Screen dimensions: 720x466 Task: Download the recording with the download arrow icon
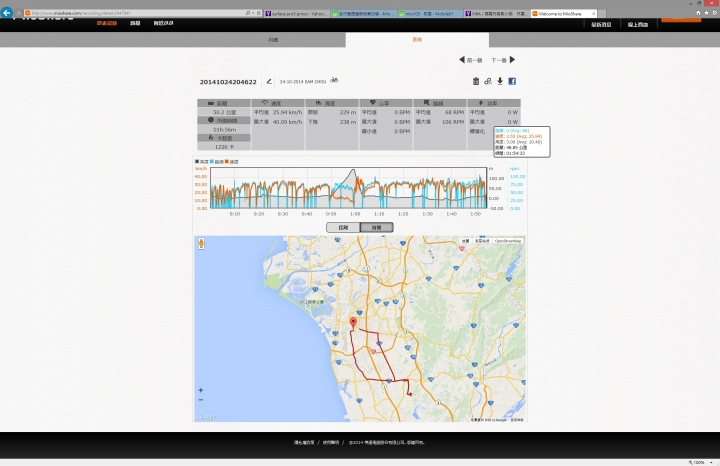click(500, 81)
